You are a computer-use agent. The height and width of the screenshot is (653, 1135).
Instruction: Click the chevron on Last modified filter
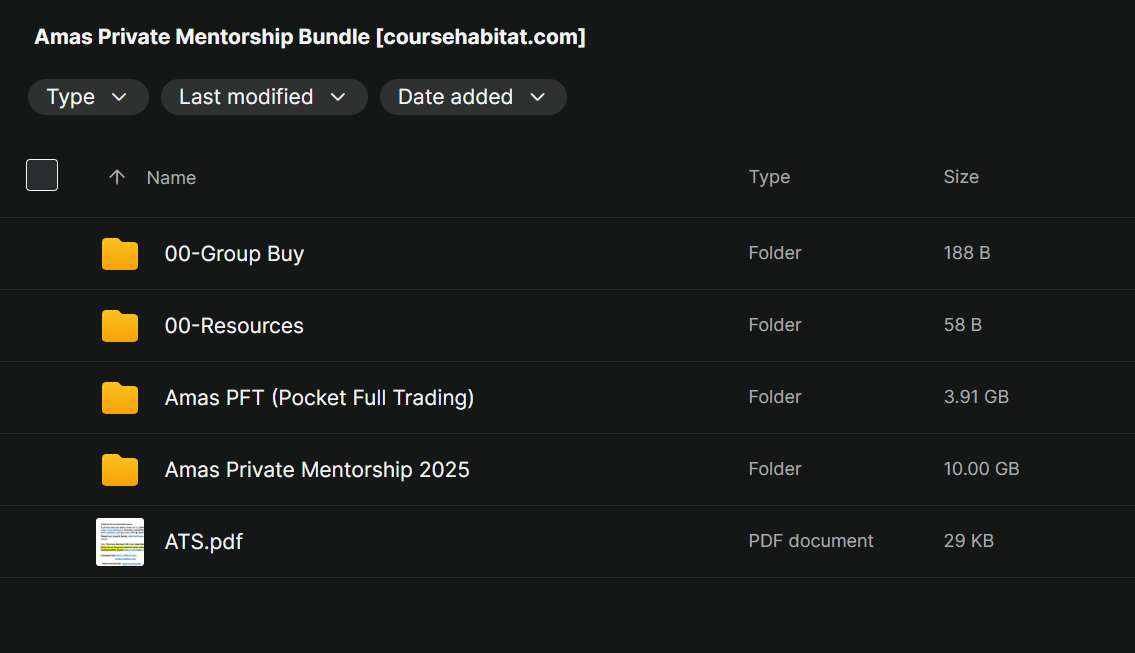338,97
